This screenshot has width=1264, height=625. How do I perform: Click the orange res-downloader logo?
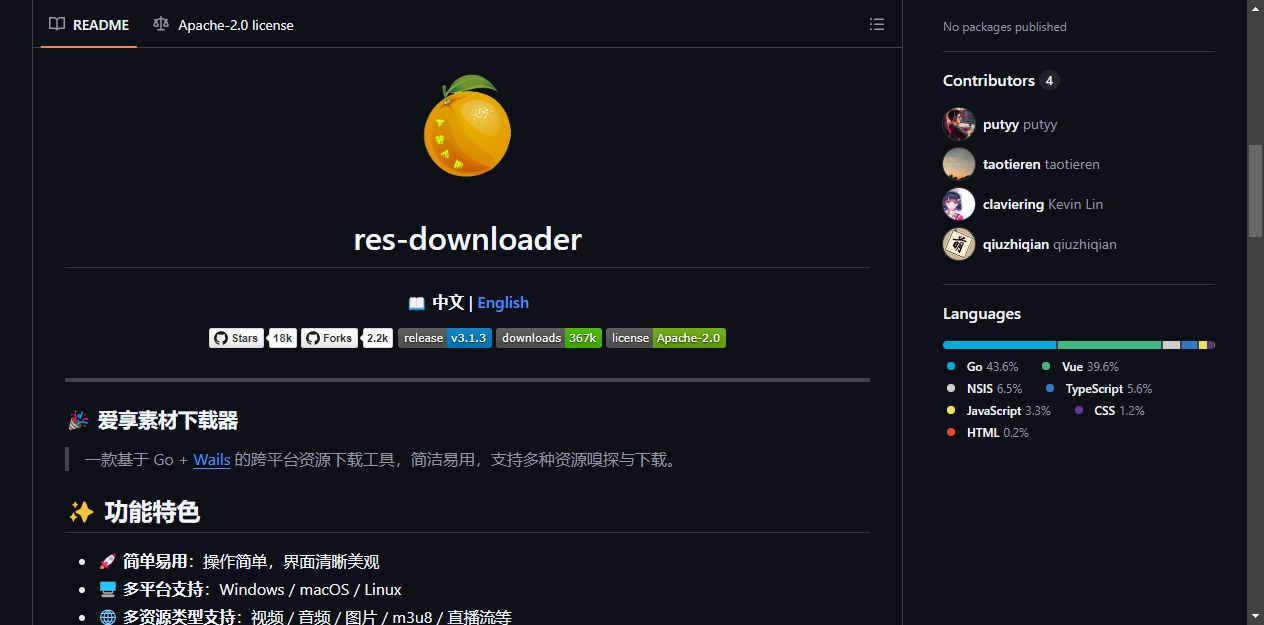[467, 126]
